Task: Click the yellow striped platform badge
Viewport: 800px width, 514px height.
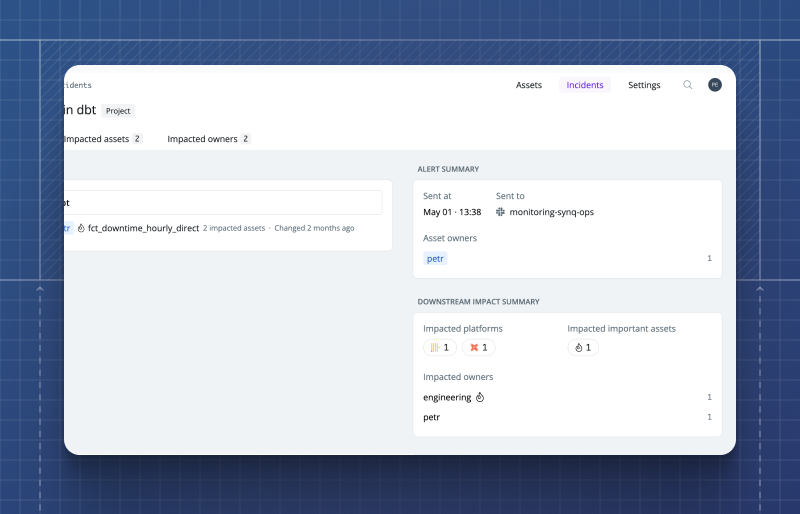Action: 440,348
